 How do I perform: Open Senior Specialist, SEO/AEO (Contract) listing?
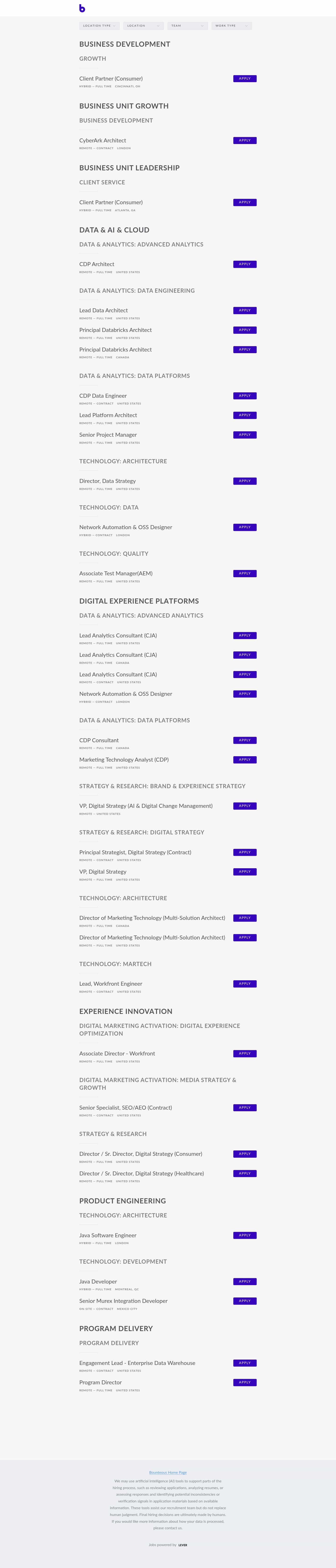125,1108
